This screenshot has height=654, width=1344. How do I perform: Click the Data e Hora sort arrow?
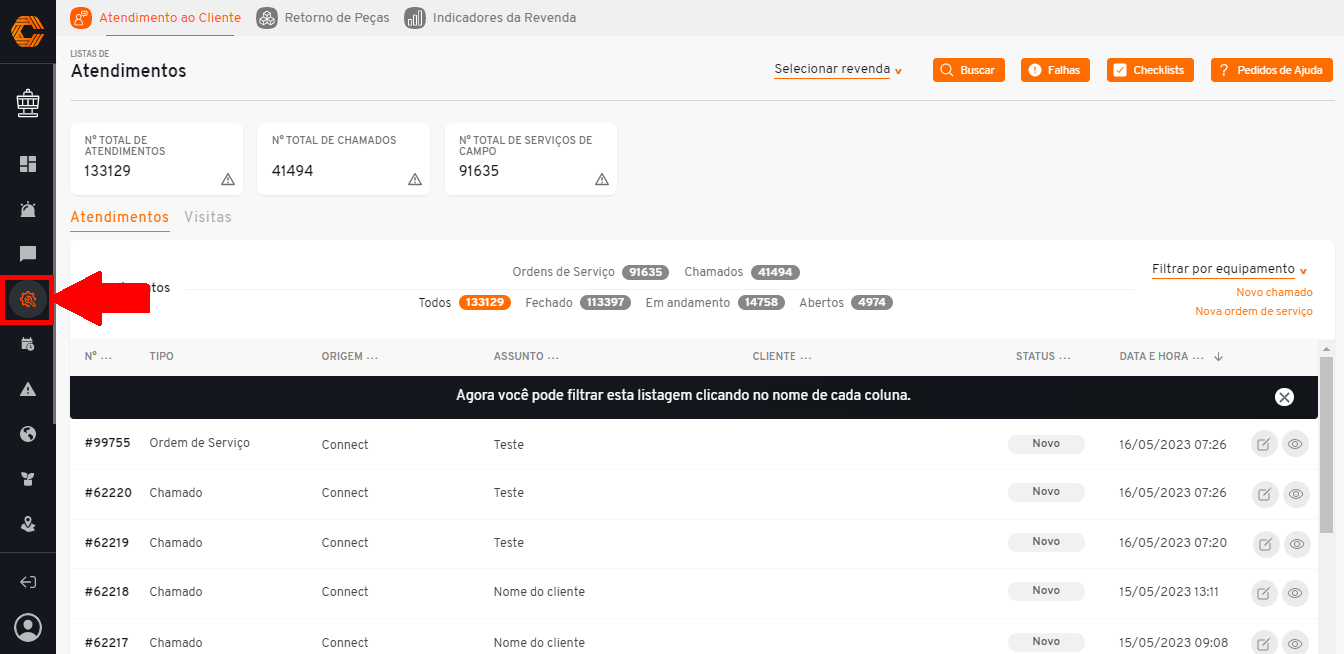[x=1218, y=356]
